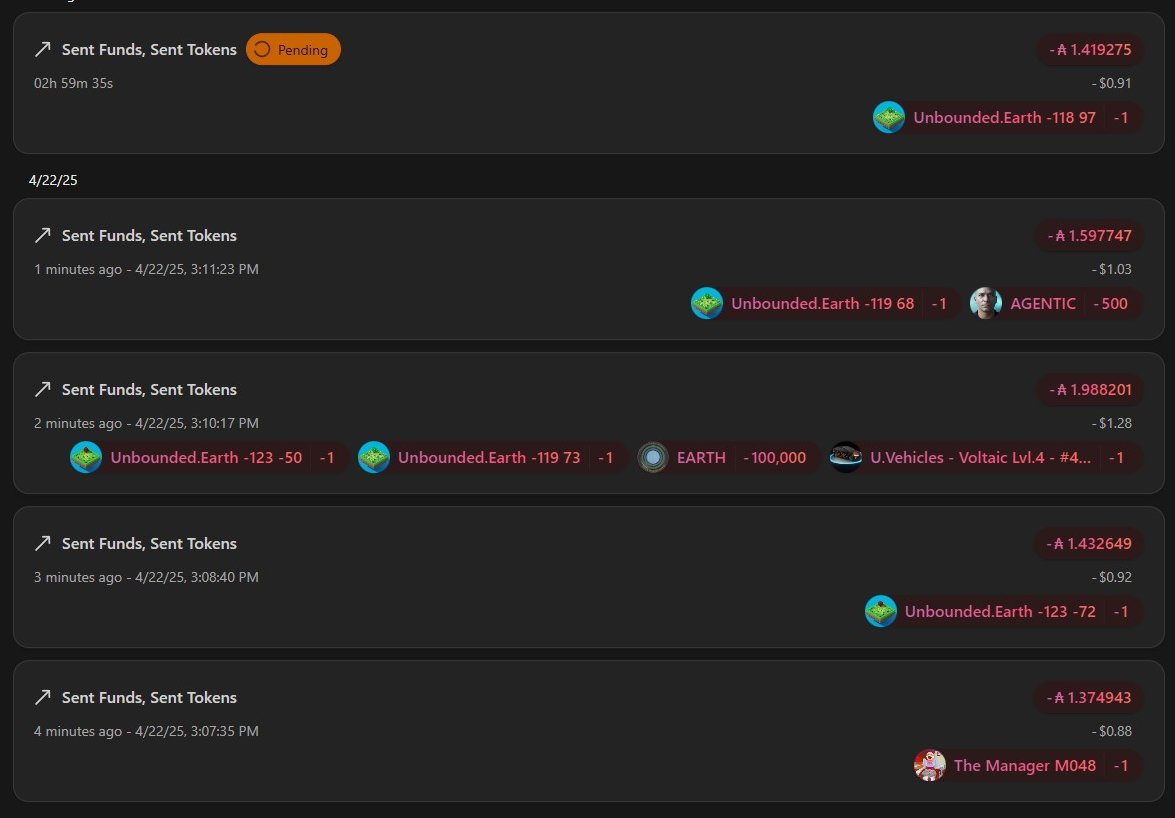Click the -₳ 1.988201 amount badge
The image size is (1175, 818).
point(1090,390)
